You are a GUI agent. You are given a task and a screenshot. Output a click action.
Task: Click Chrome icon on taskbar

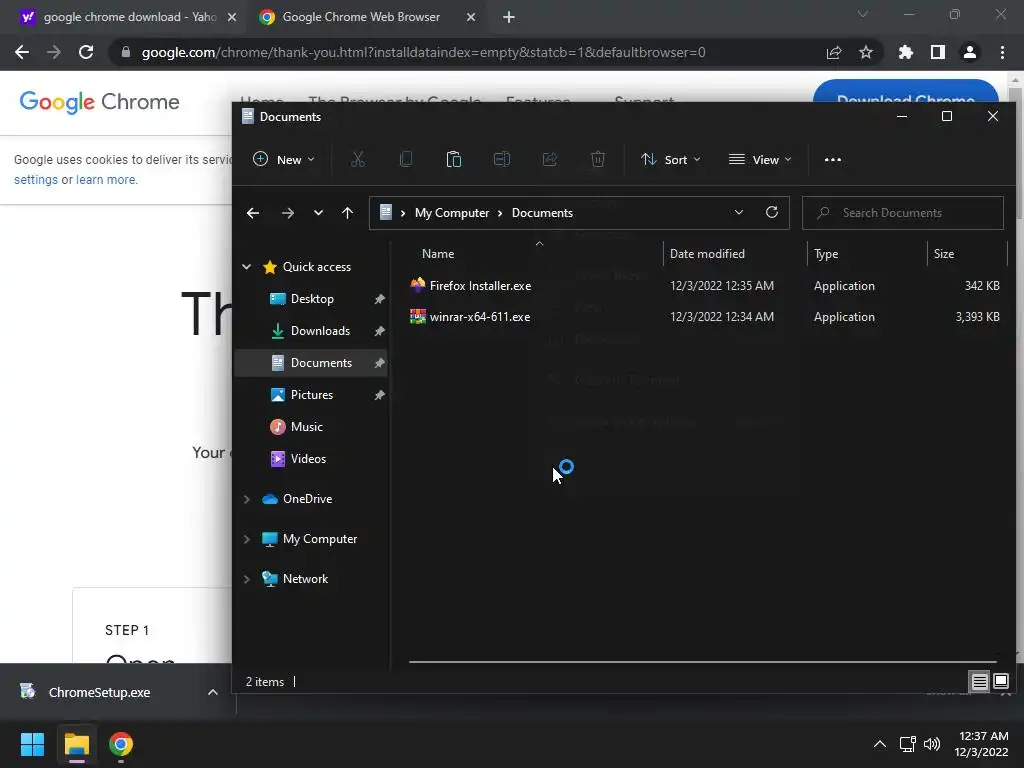tap(121, 744)
